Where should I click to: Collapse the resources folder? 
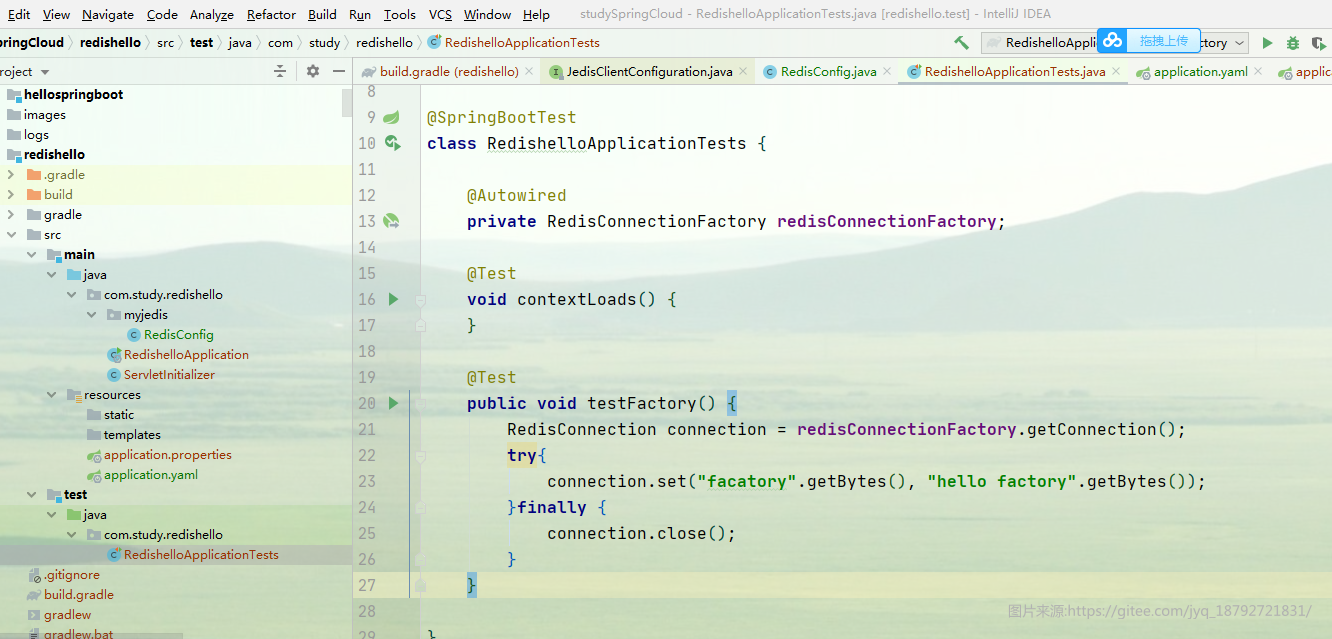click(52, 395)
